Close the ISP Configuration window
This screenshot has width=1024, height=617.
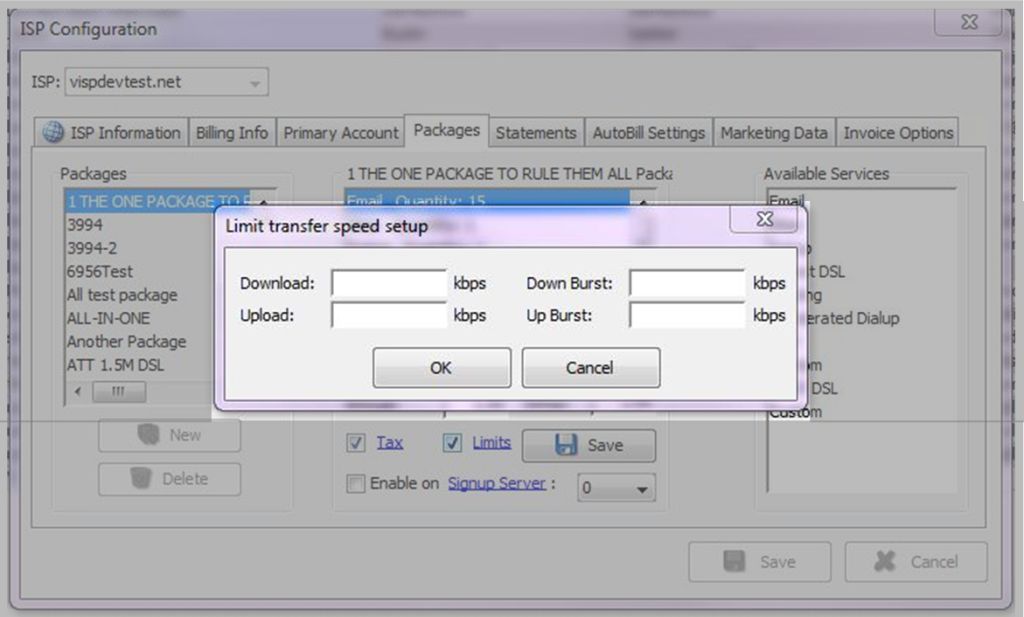click(969, 22)
